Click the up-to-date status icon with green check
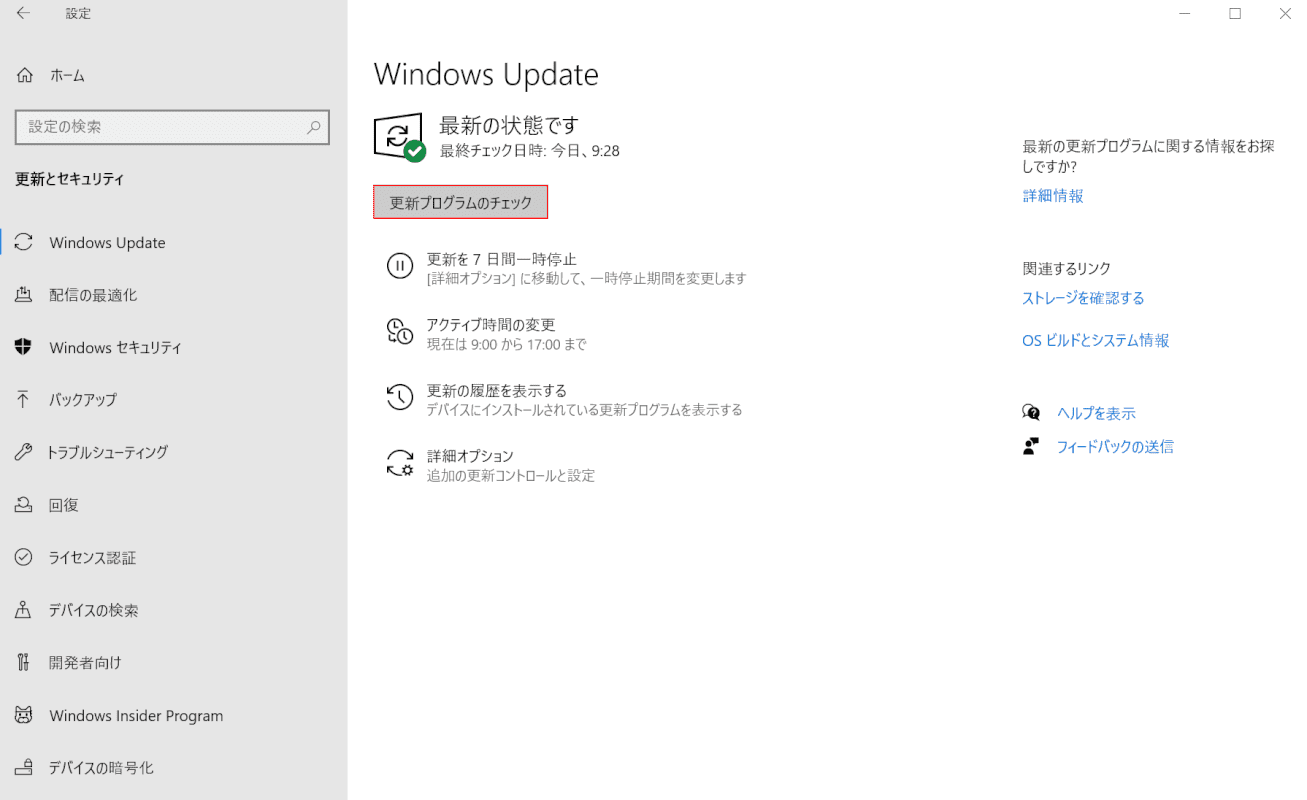Viewport: 1307px width, 800px height. pyautogui.click(x=400, y=137)
